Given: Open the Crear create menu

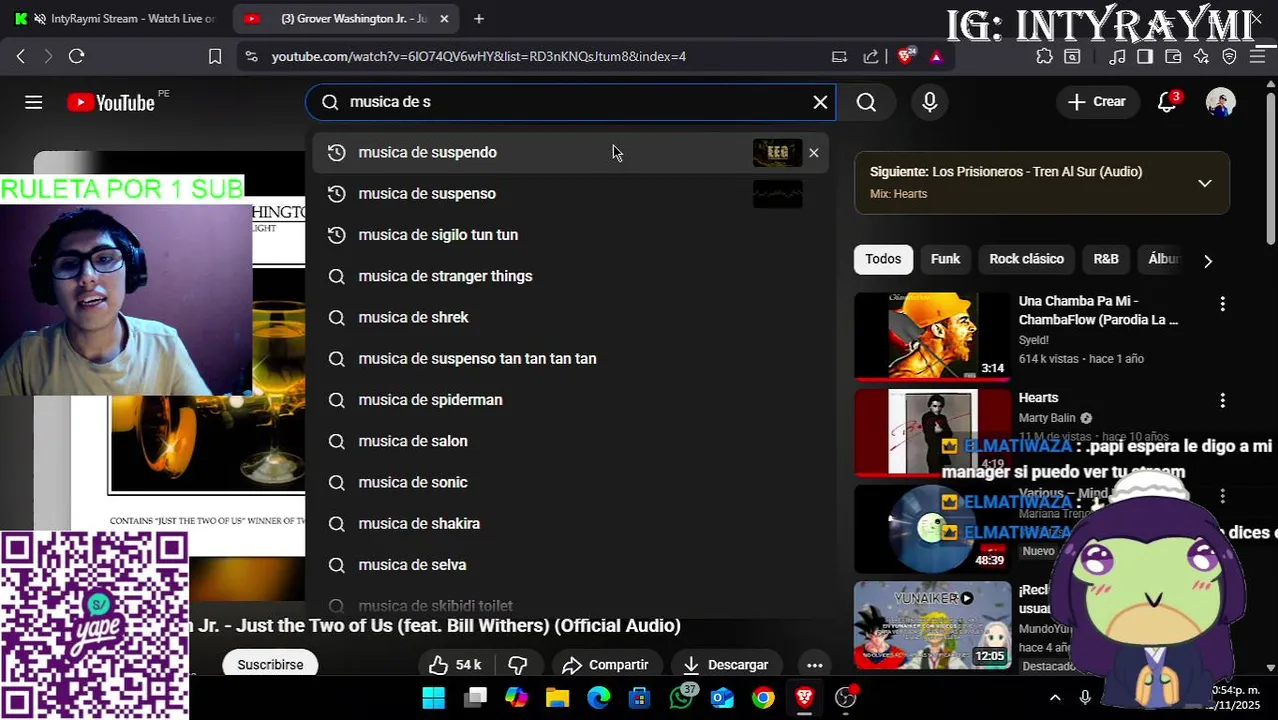Looking at the screenshot, I should point(1097,102).
